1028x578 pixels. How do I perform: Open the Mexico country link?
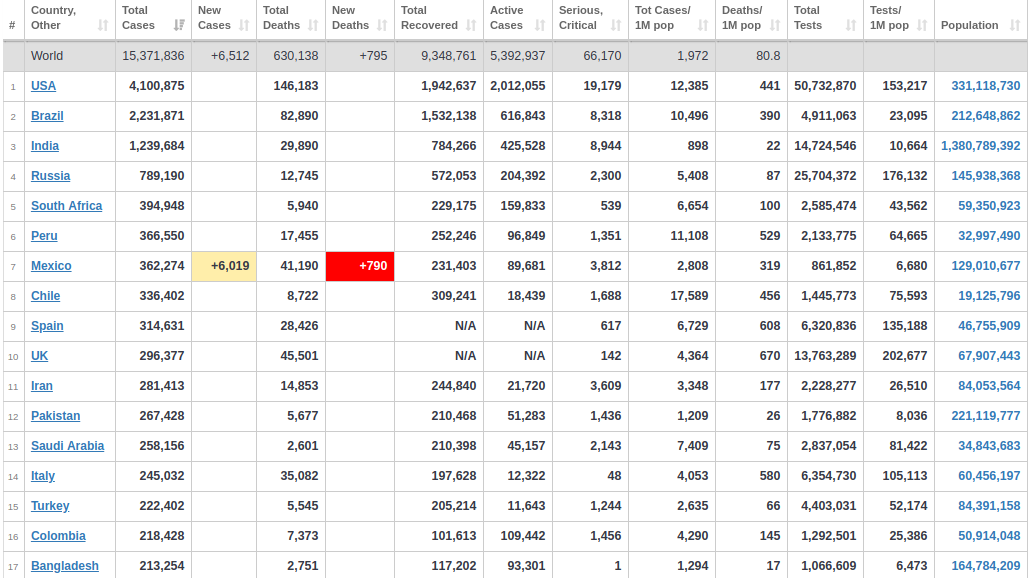tap(51, 266)
